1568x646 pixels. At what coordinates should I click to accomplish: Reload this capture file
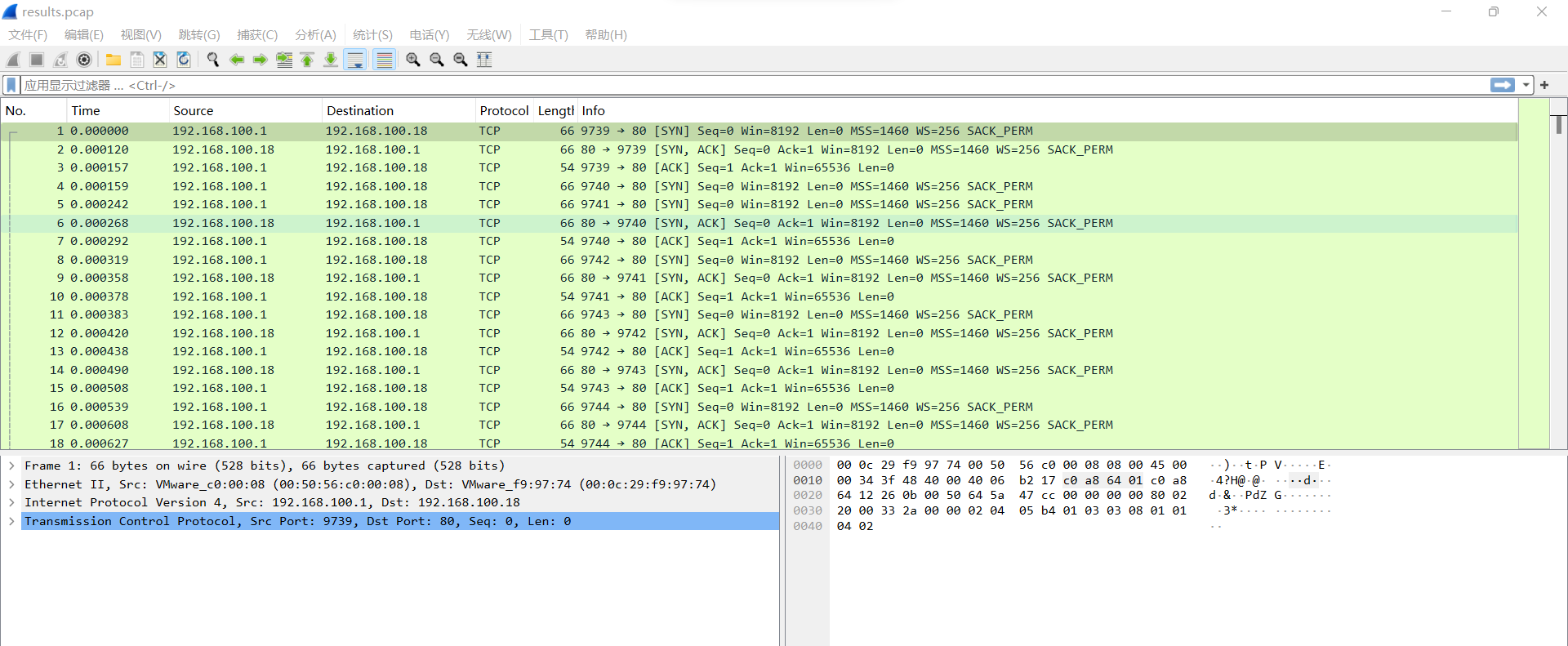(x=184, y=60)
